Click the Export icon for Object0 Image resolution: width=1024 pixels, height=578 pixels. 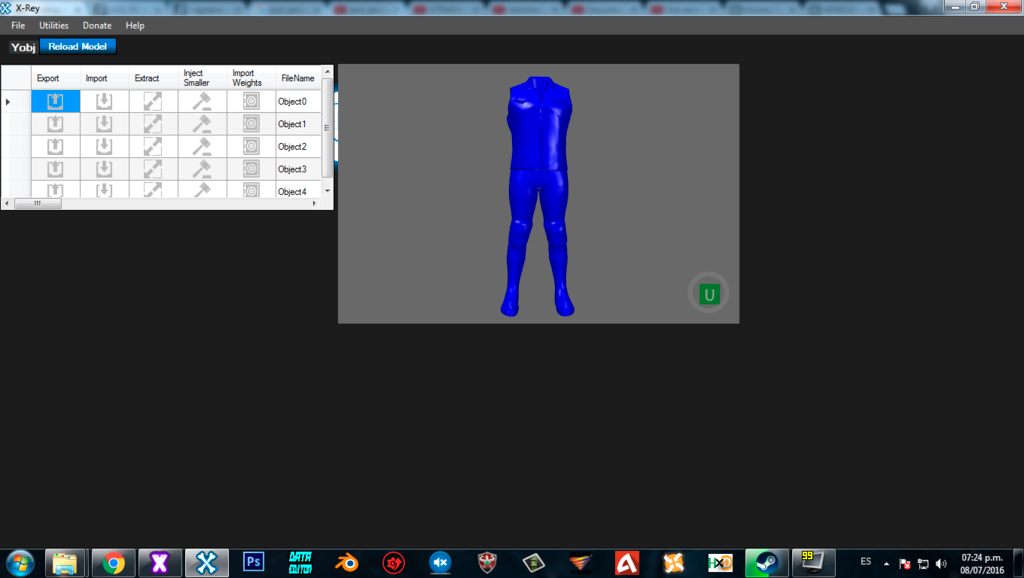click(x=56, y=101)
